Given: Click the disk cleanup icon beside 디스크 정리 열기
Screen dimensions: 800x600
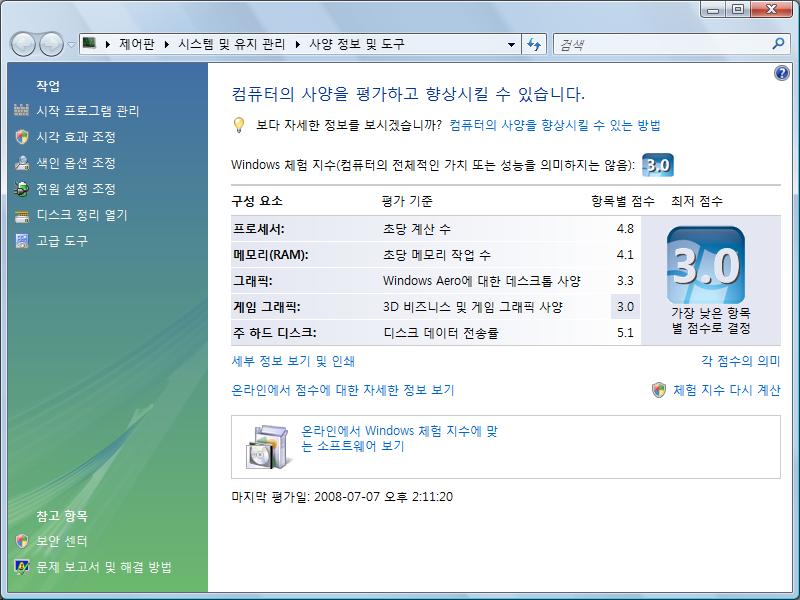Looking at the screenshot, I should (21, 216).
